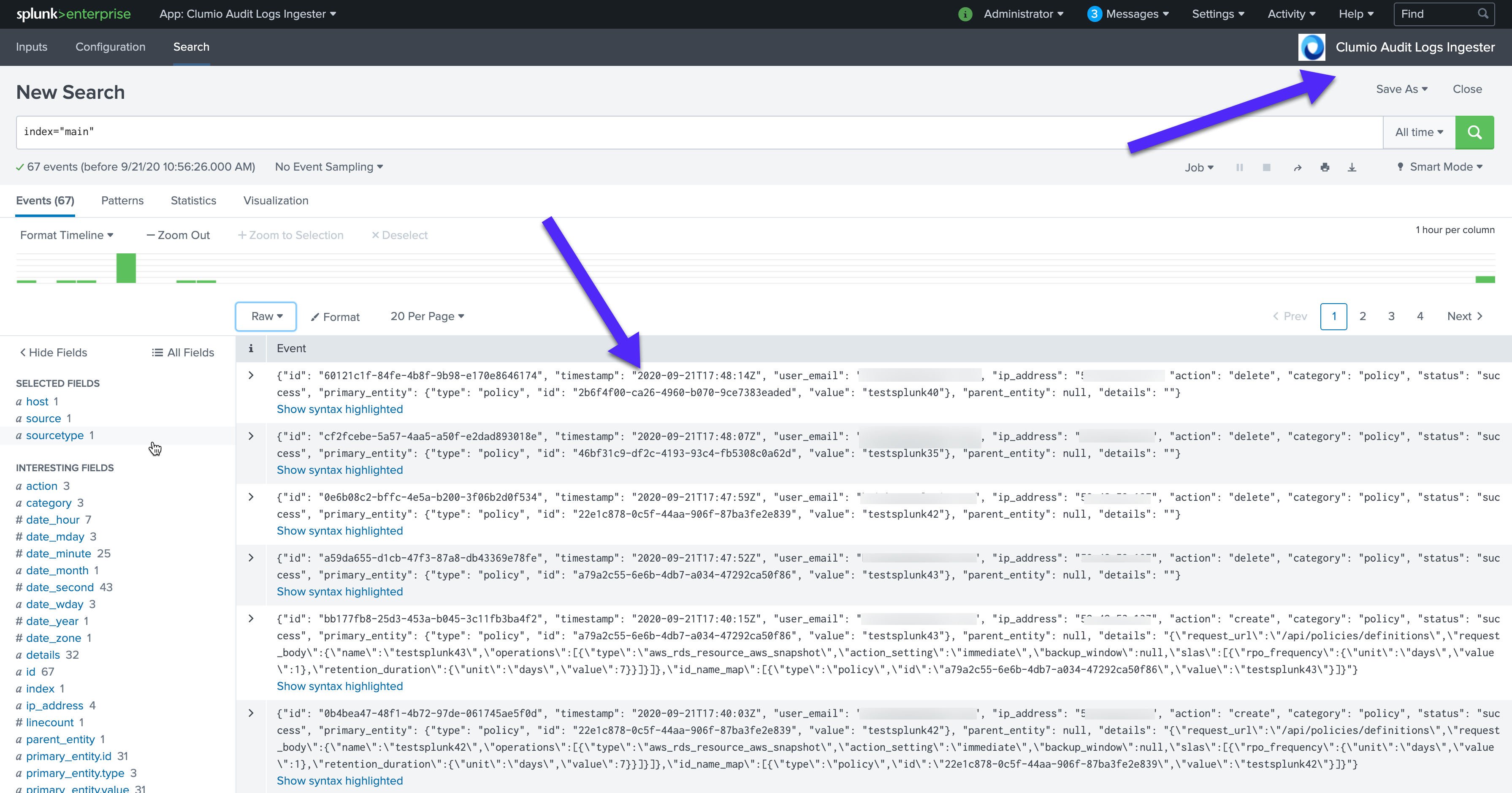Open the host field
1512x793 pixels.
tap(37, 402)
